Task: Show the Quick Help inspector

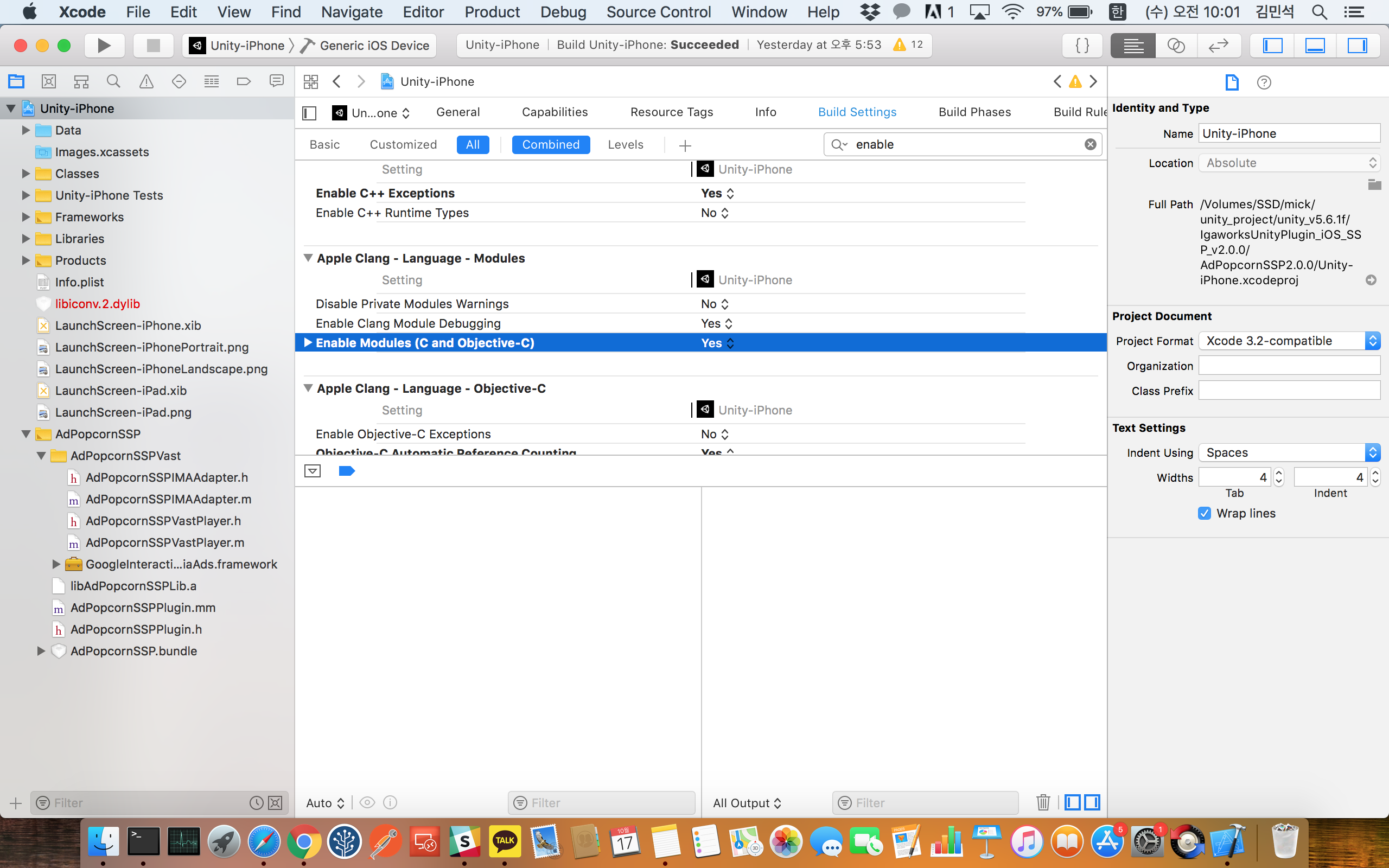Action: click(1264, 82)
